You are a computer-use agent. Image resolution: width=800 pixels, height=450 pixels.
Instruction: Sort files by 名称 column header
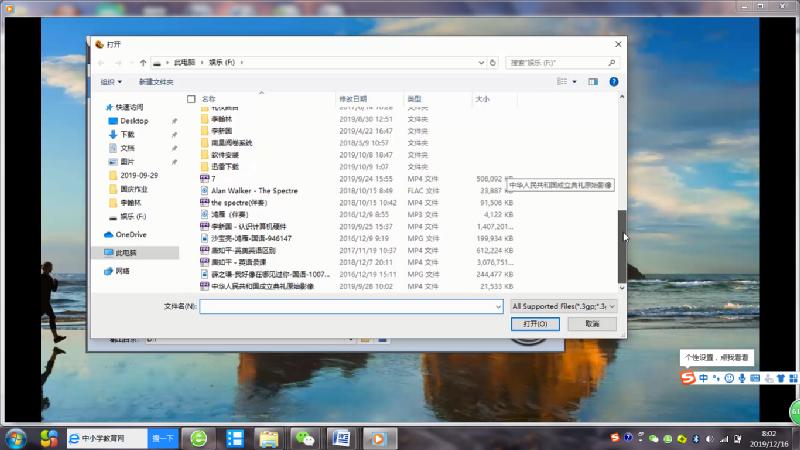pos(208,99)
